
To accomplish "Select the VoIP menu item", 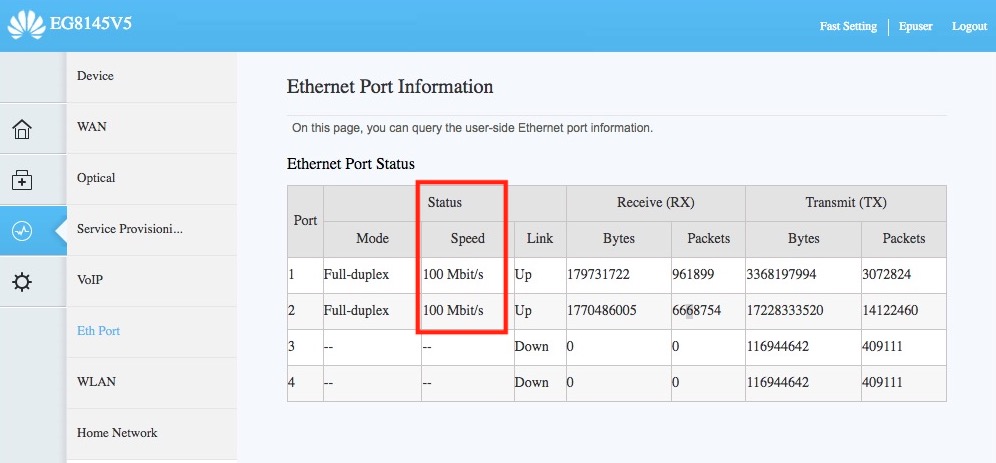I will pyautogui.click(x=90, y=280).
